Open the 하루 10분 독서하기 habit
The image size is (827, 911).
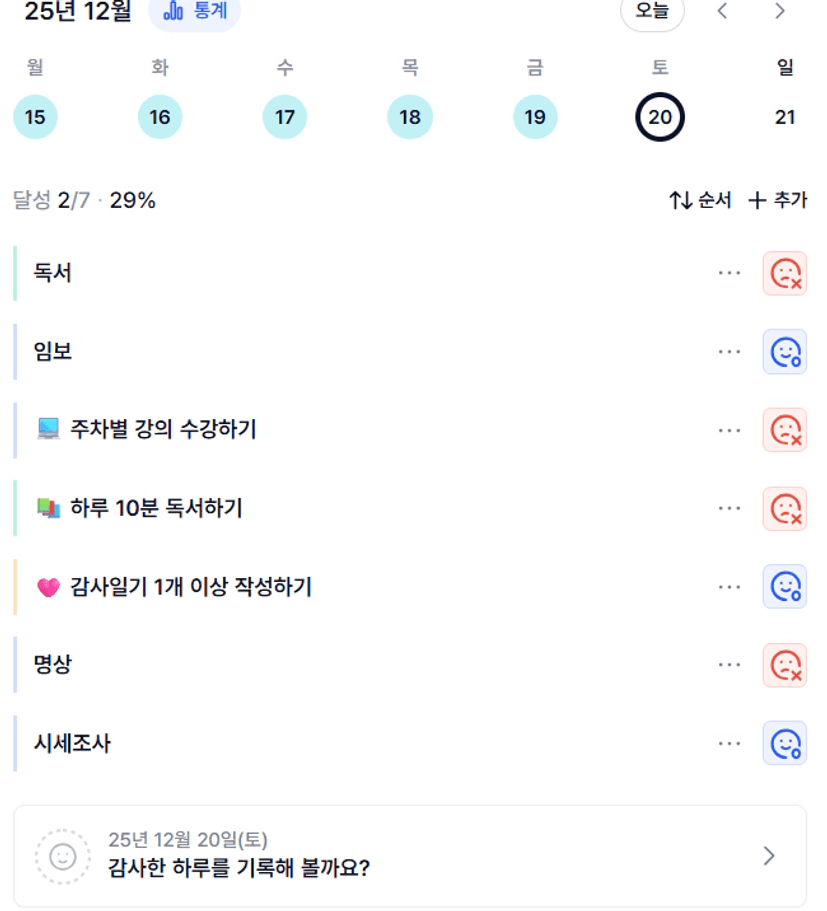pyautogui.click(x=156, y=508)
